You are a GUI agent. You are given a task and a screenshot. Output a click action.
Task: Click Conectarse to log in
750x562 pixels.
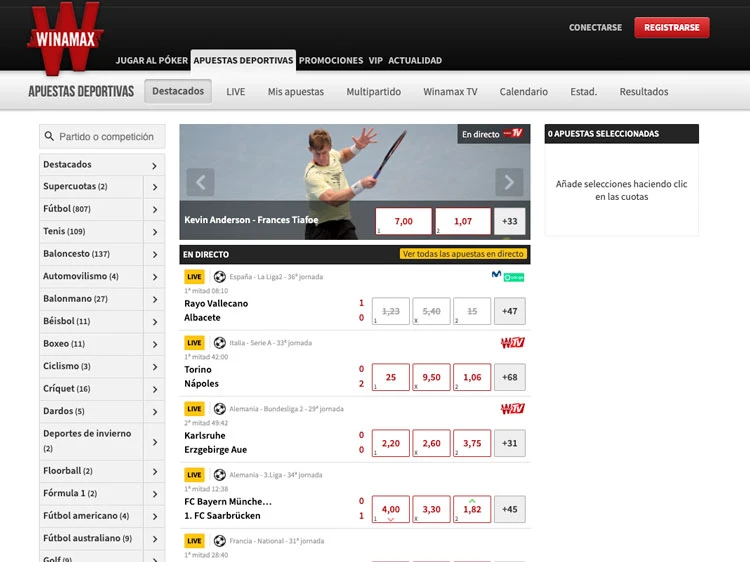pos(595,28)
